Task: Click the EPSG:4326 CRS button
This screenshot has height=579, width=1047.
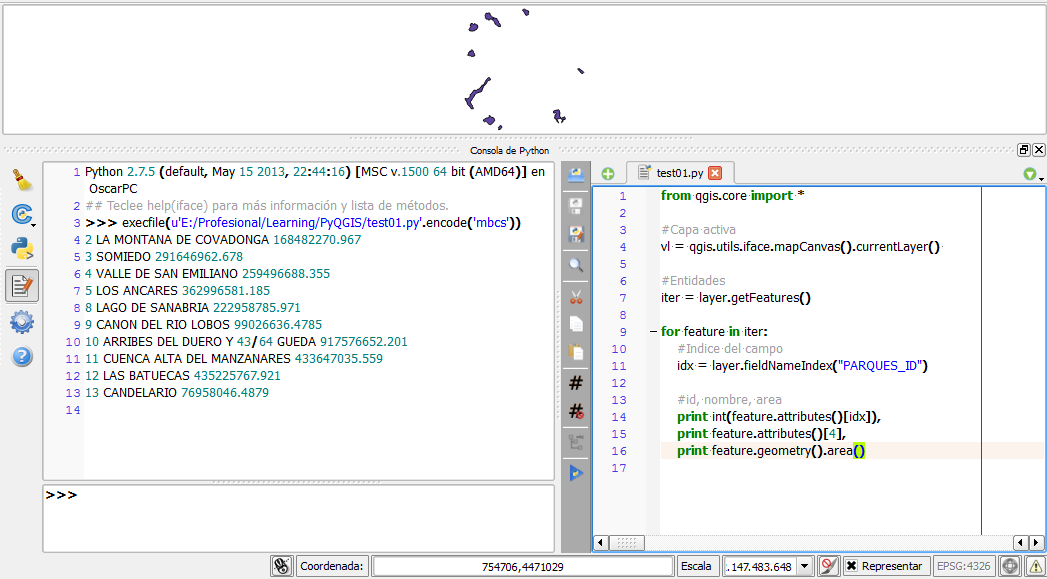Action: click(963, 566)
